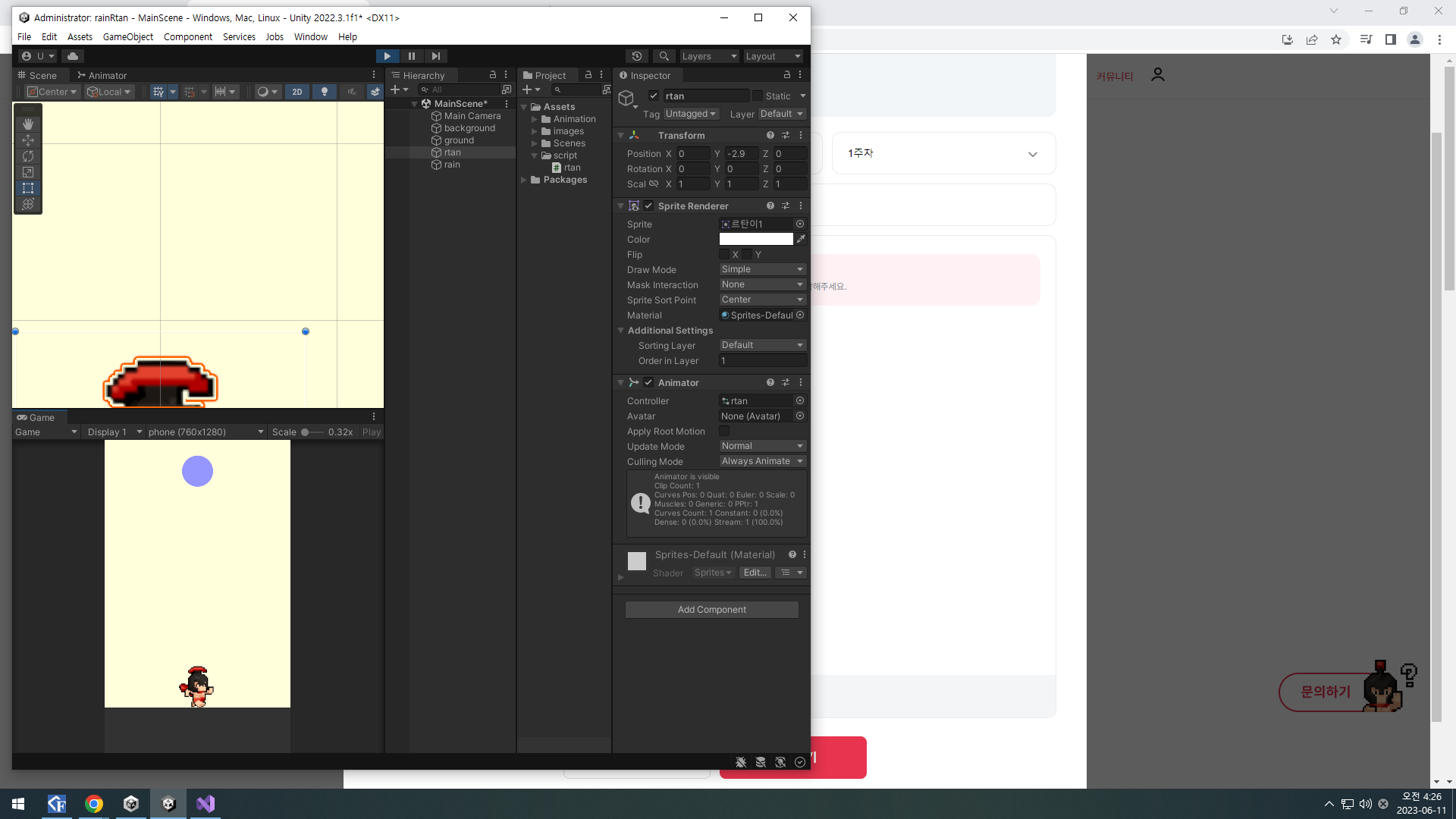This screenshot has width=1456, height=819.
Task: Open Unity cloud services
Action: tap(73, 56)
